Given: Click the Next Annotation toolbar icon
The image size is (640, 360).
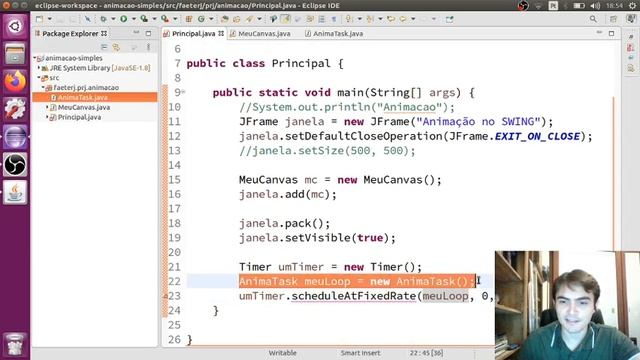Looking at the screenshot, I should pyautogui.click(x=349, y=19).
